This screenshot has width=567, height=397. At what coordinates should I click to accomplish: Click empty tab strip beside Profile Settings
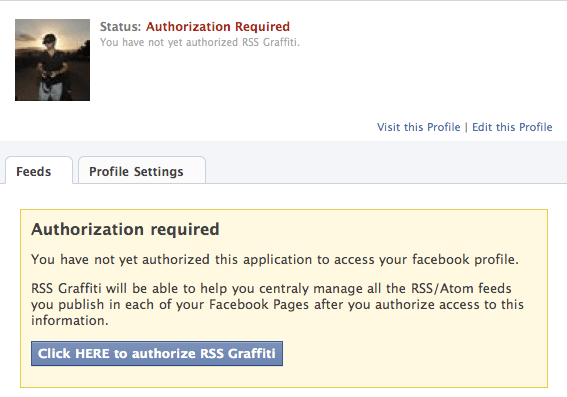383,170
